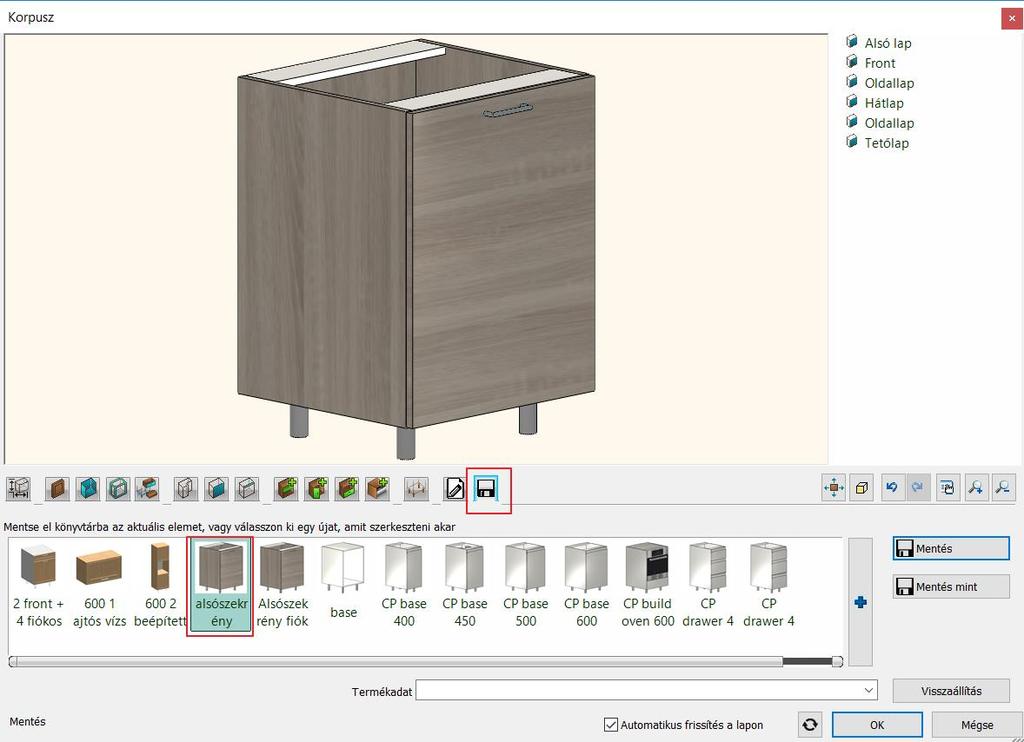This screenshot has height=742, width=1024.
Task: Confirm with the OK button
Action: 877,724
